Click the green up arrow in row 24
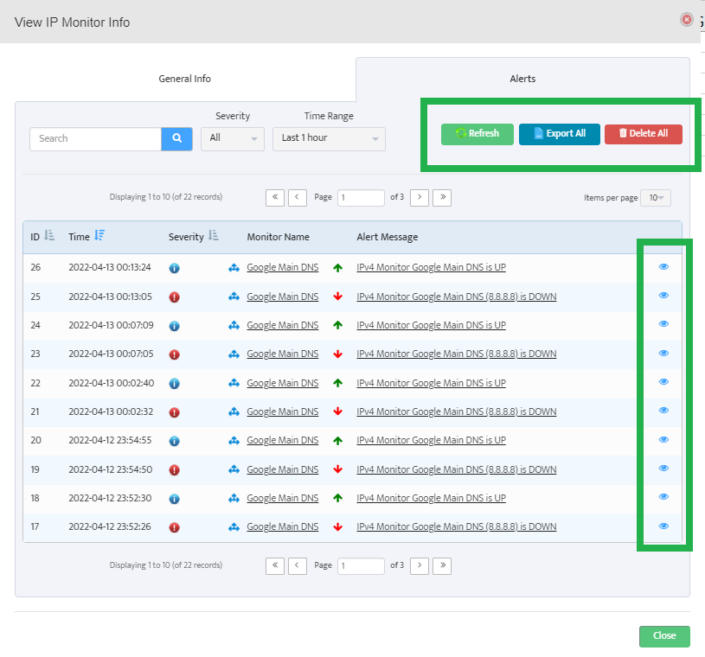The height and width of the screenshot is (657, 705). pos(338,325)
